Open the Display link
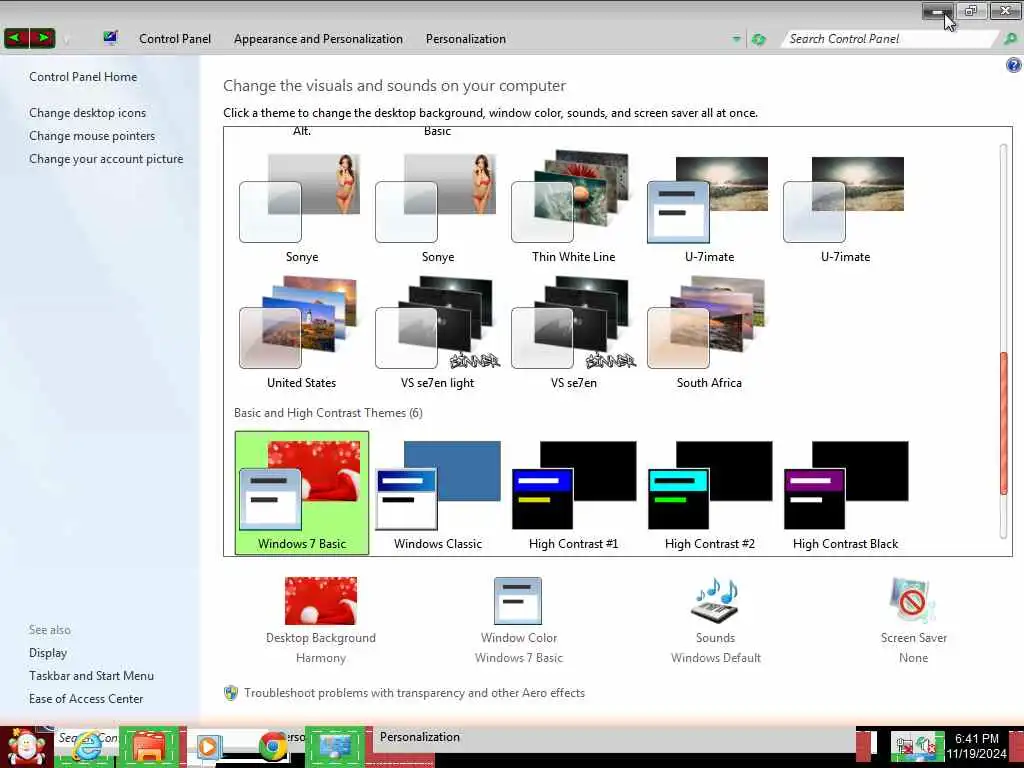 (48, 653)
